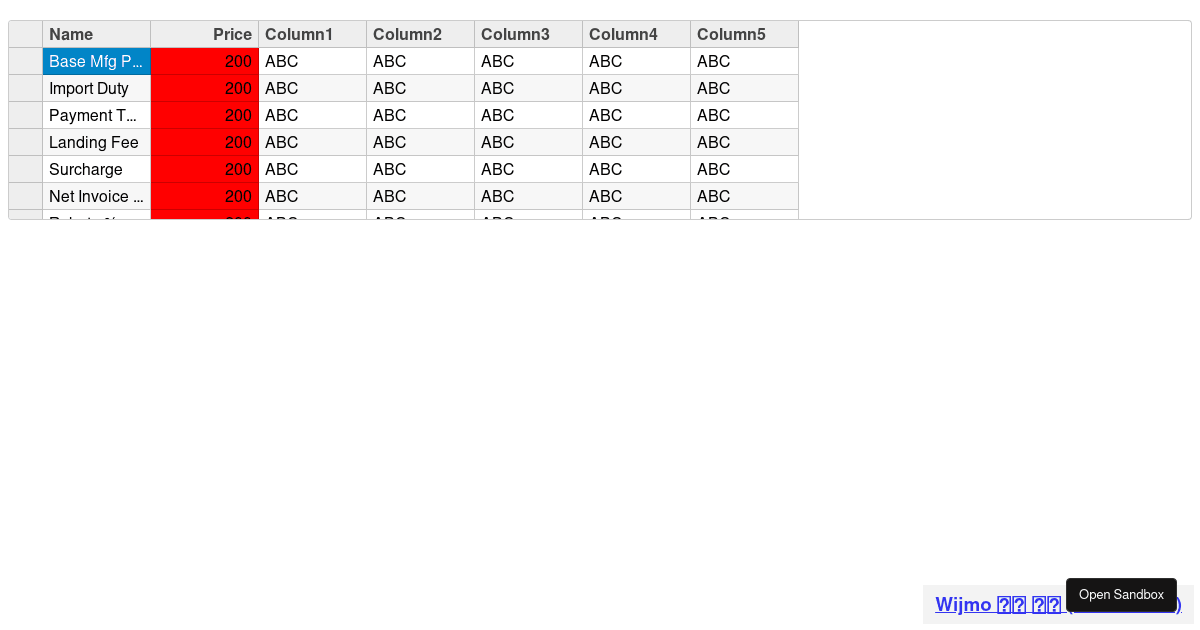
Task: Click the Column1 header cell
Action: [312, 34]
